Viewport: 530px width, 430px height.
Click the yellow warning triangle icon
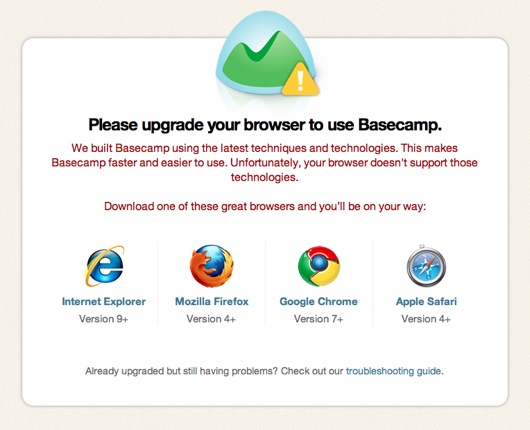pyautogui.click(x=300, y=79)
